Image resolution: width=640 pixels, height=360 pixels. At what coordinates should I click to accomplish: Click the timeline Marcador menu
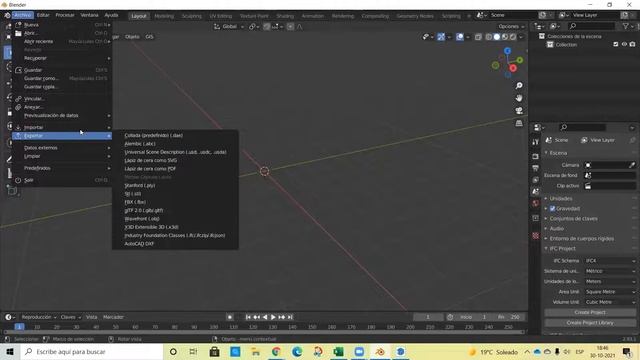point(113,317)
